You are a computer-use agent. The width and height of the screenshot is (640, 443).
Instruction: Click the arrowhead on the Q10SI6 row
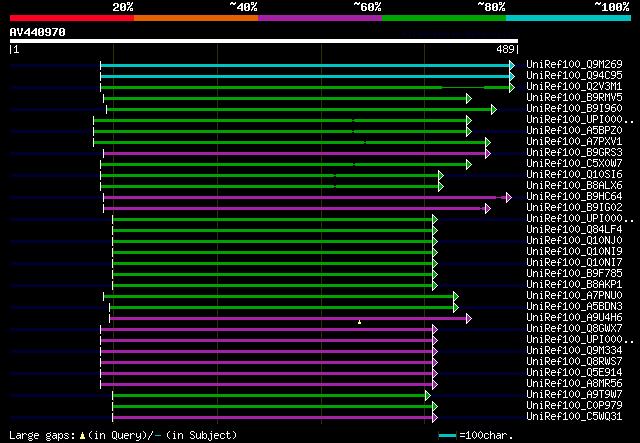click(x=441, y=176)
